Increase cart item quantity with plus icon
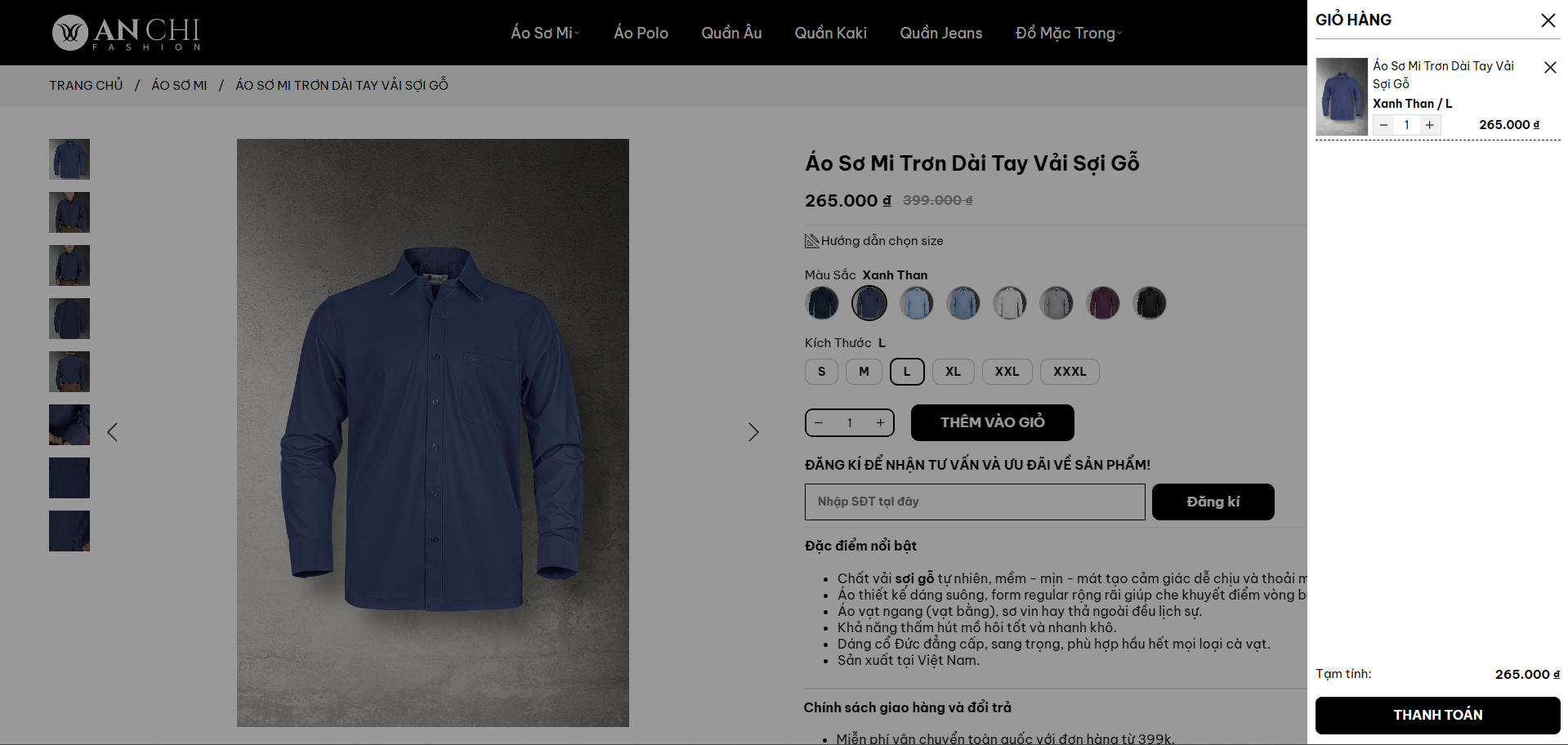This screenshot has width=1568, height=745. pos(1429,124)
